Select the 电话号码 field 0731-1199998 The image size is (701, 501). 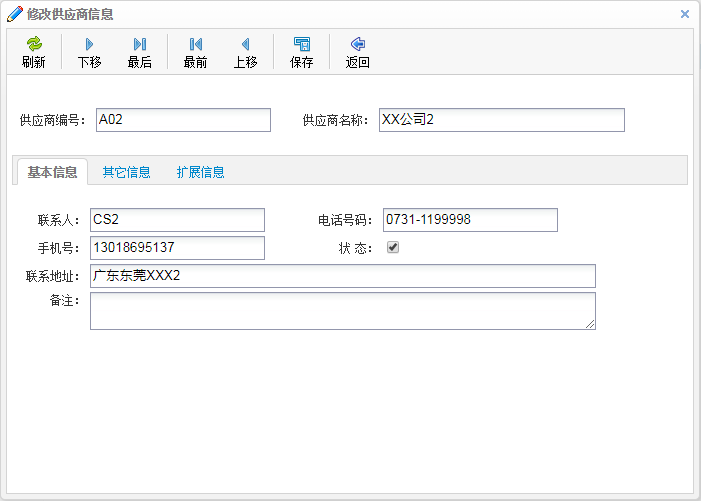[x=470, y=220]
